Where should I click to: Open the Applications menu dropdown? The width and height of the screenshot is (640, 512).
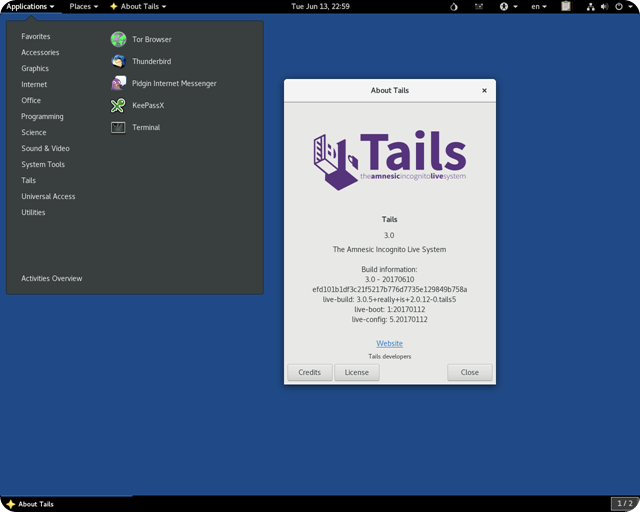(x=31, y=7)
